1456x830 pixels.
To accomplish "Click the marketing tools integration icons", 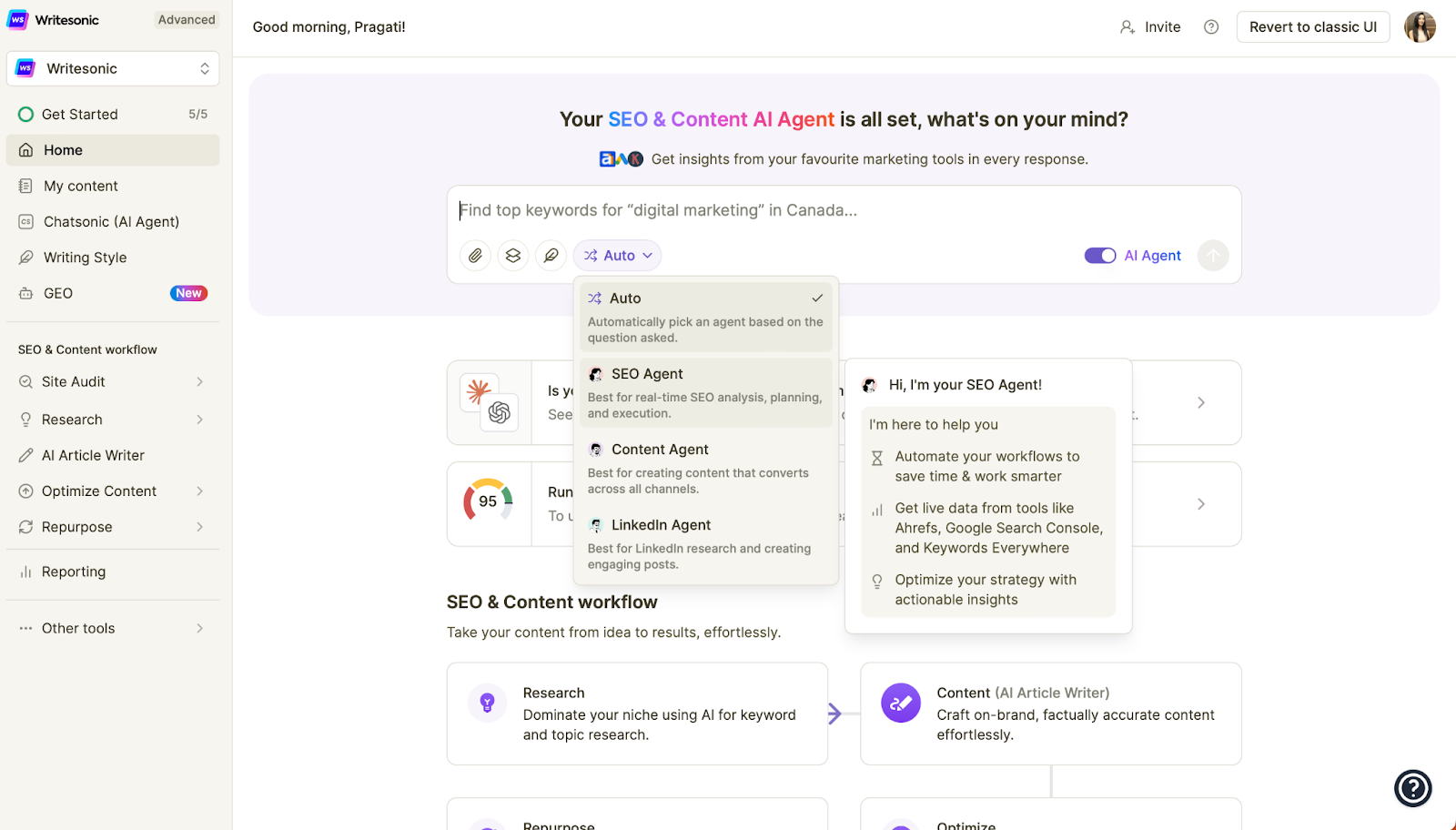I will pyautogui.click(x=621, y=159).
